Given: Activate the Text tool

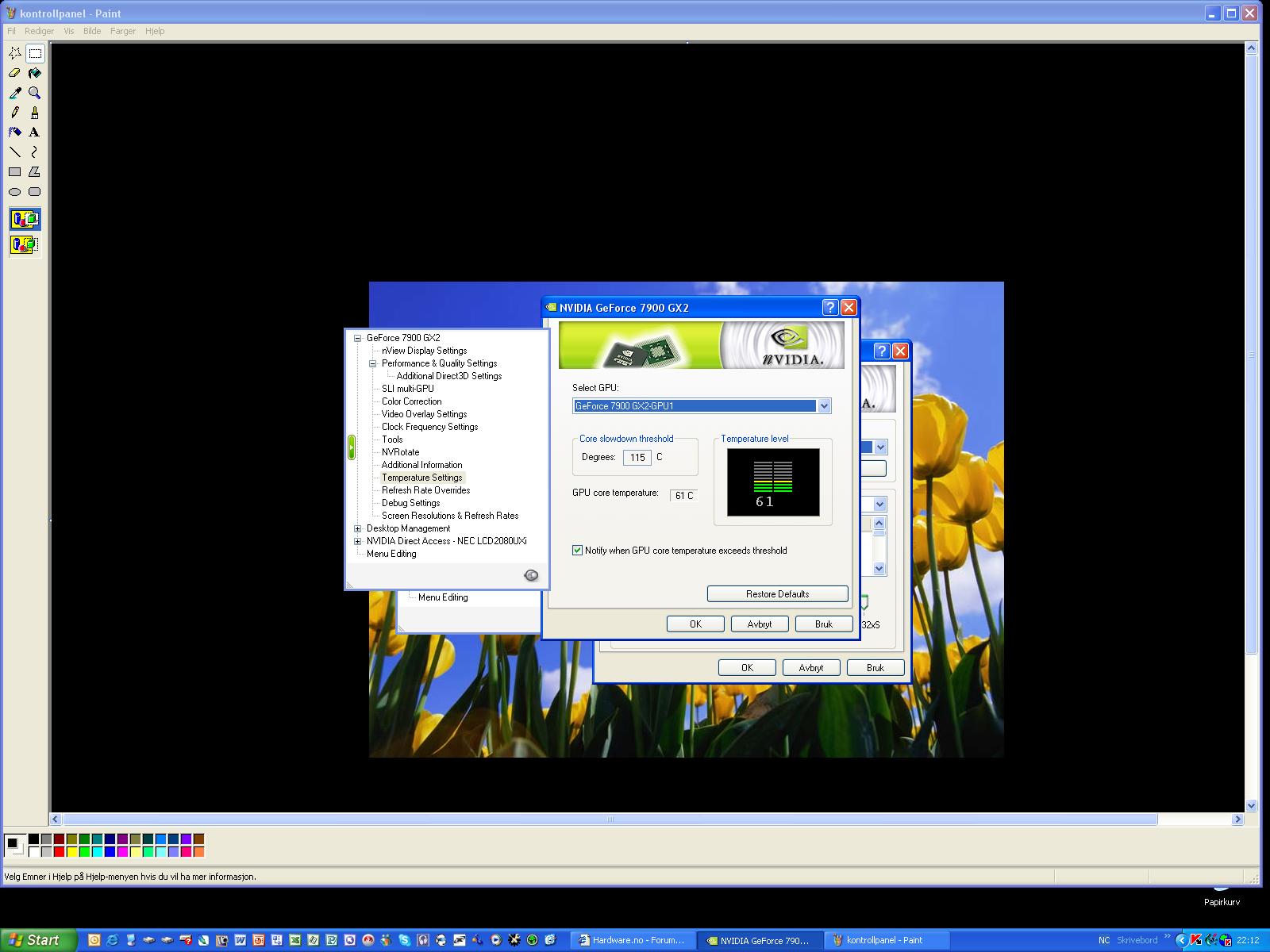Looking at the screenshot, I should (x=35, y=132).
